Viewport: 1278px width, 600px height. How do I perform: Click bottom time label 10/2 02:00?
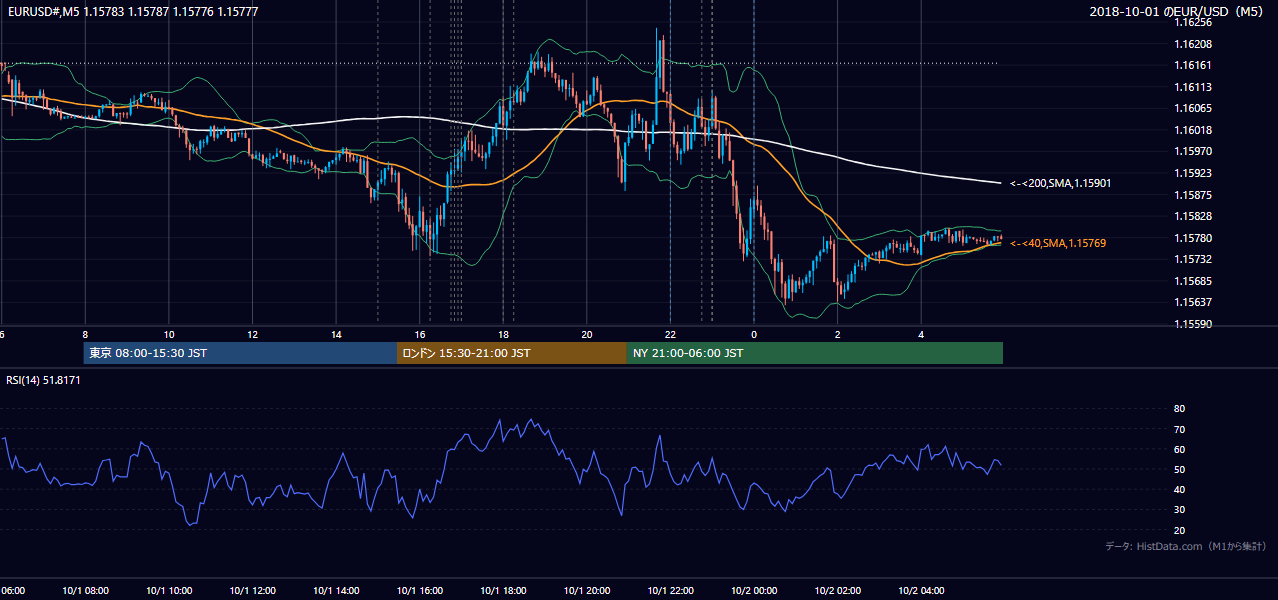click(838, 591)
